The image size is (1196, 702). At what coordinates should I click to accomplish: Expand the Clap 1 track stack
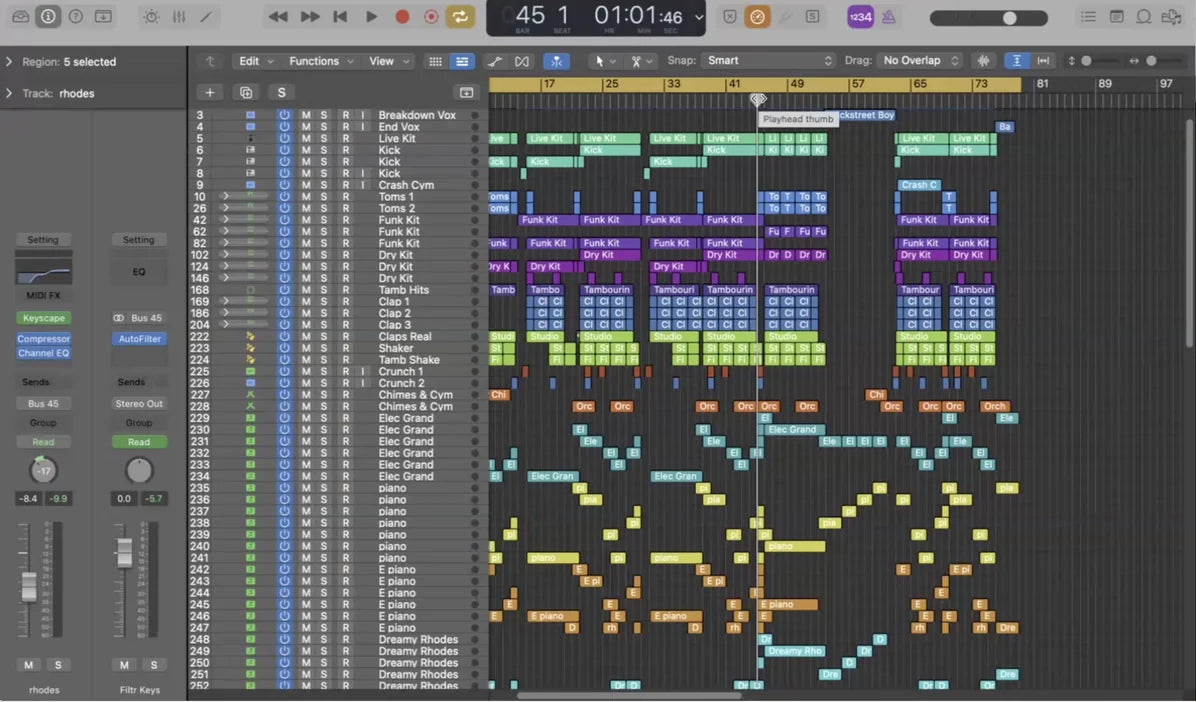(x=225, y=301)
